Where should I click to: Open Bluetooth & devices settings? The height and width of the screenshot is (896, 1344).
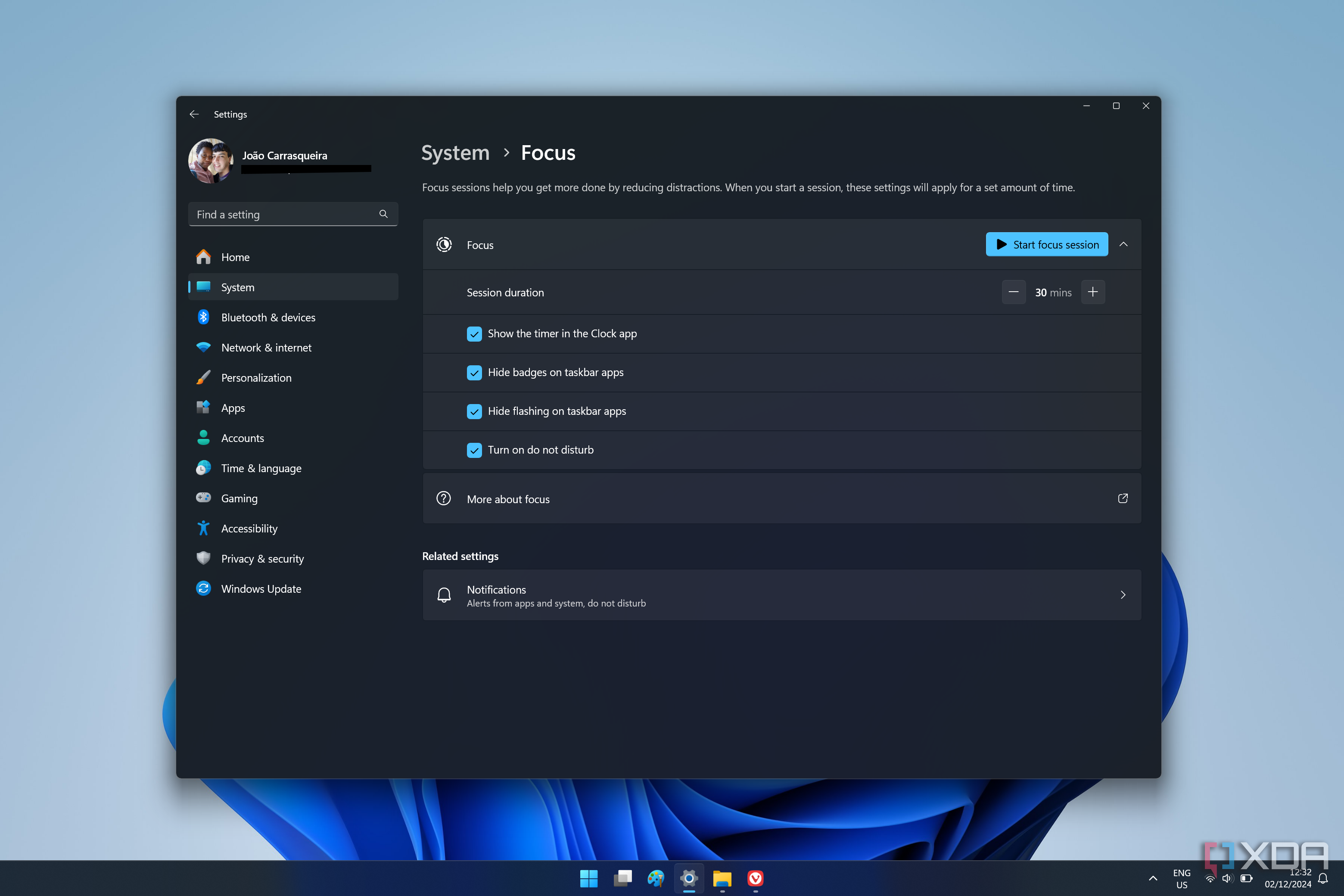coord(293,317)
